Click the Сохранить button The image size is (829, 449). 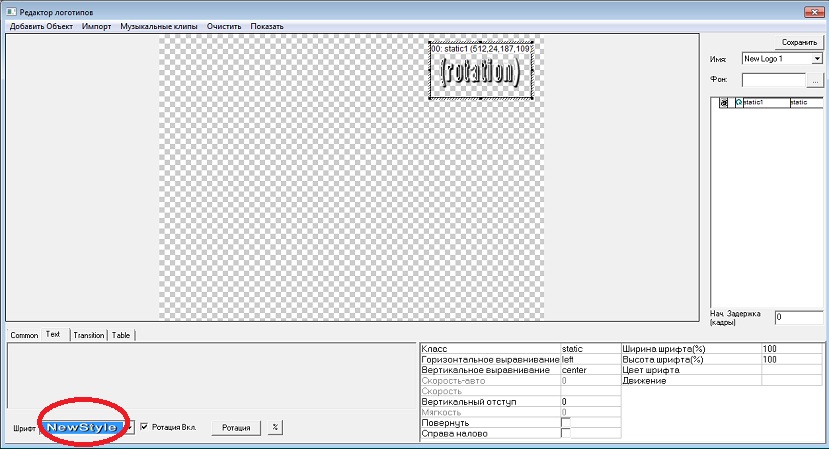[799, 42]
